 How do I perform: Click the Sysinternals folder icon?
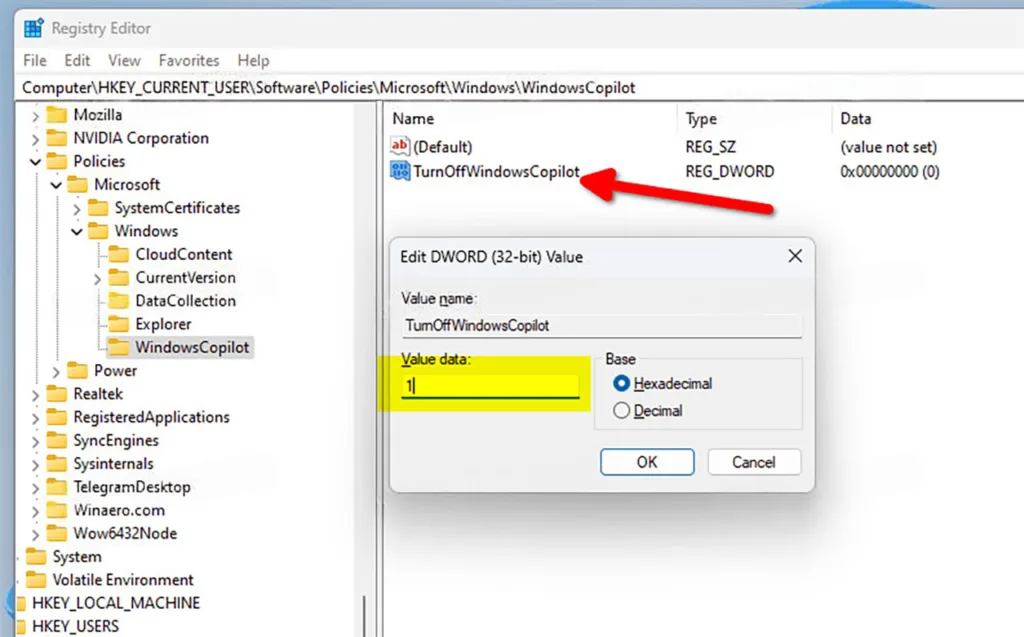pos(57,464)
